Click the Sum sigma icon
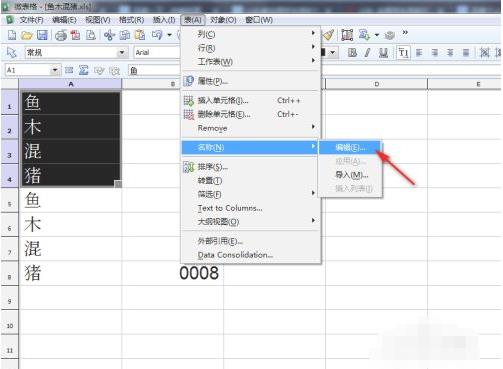Image resolution: width=503 pixels, height=369 pixels. [83, 70]
